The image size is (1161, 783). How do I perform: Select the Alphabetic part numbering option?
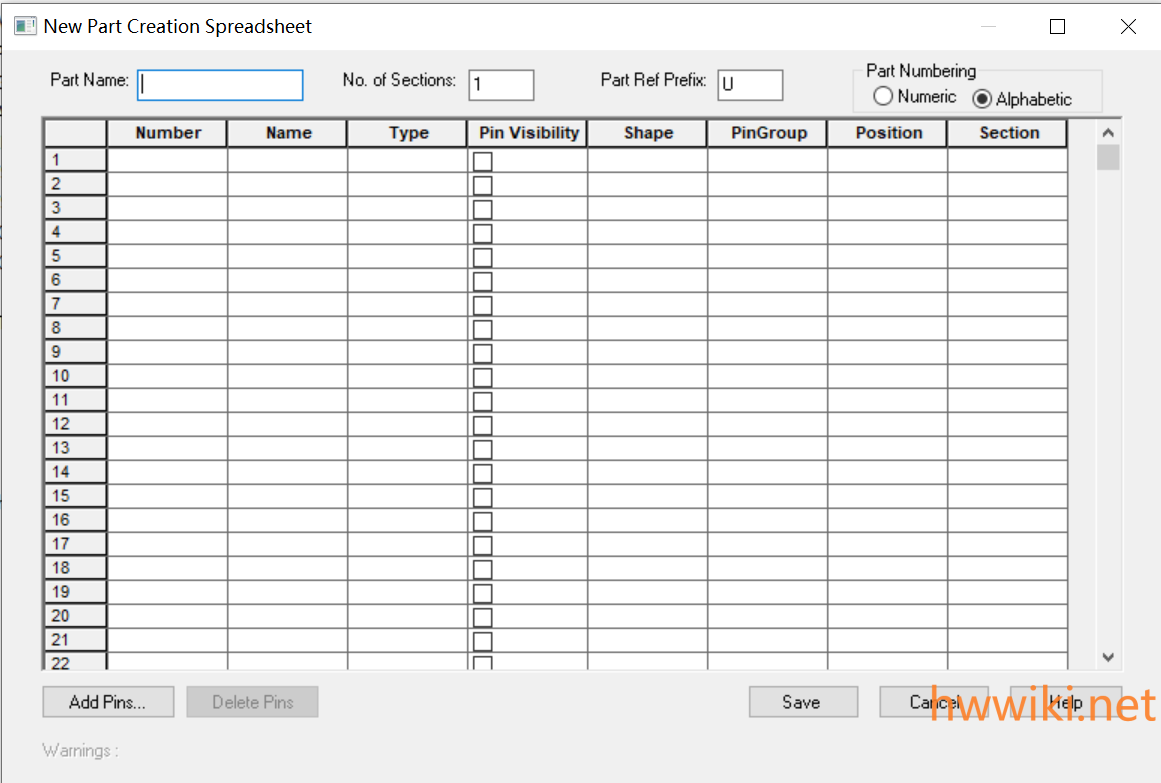coord(982,99)
